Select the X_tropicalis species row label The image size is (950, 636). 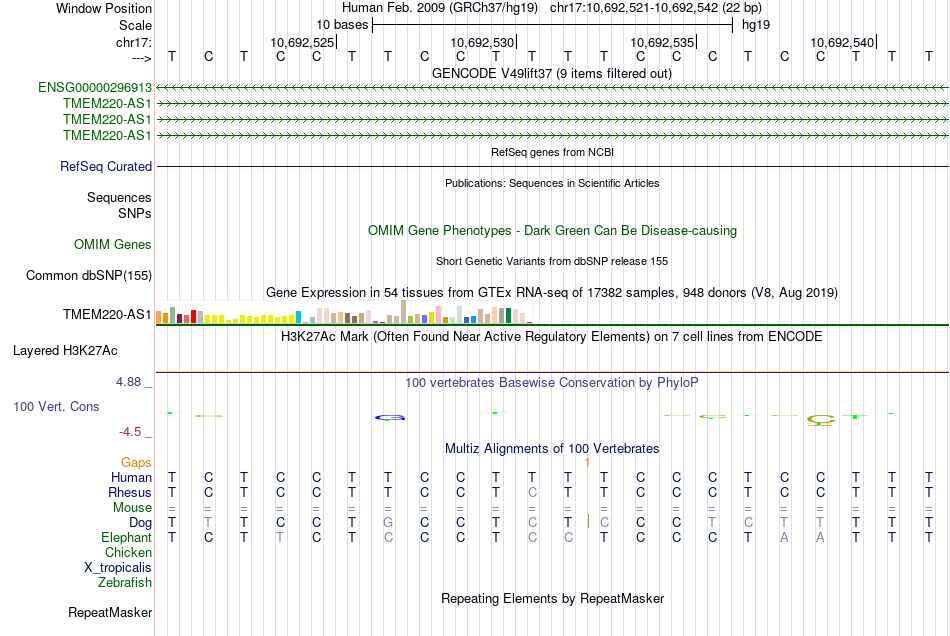tap(118, 568)
